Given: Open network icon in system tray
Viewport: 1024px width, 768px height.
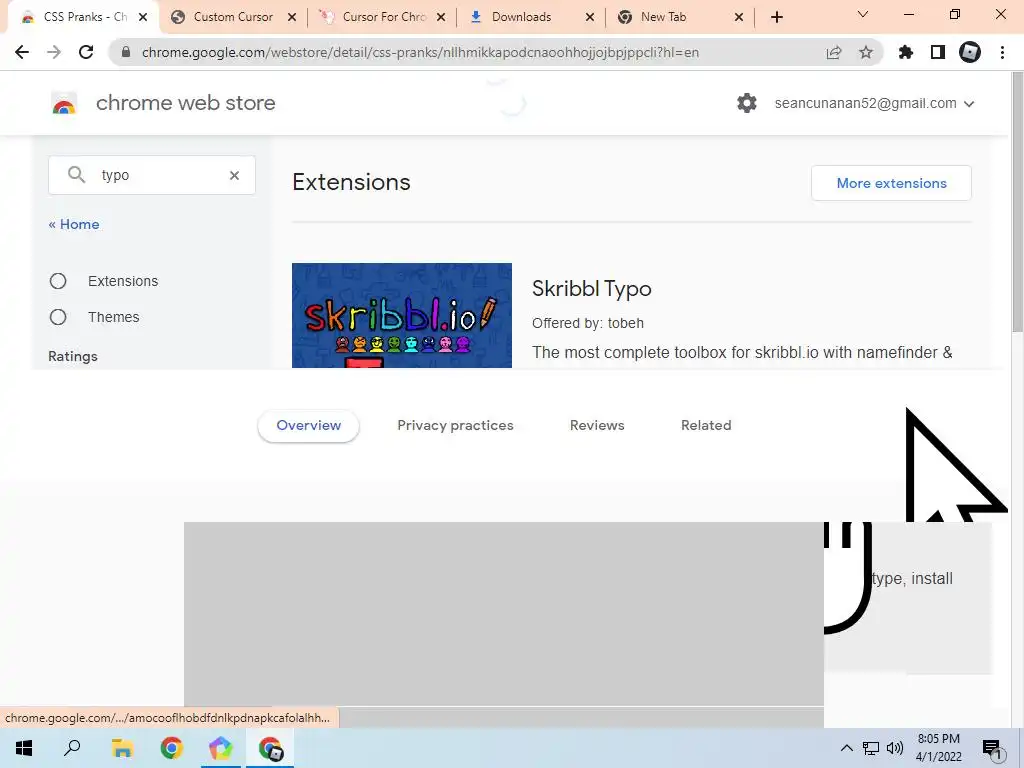Looking at the screenshot, I should click(x=871, y=748).
